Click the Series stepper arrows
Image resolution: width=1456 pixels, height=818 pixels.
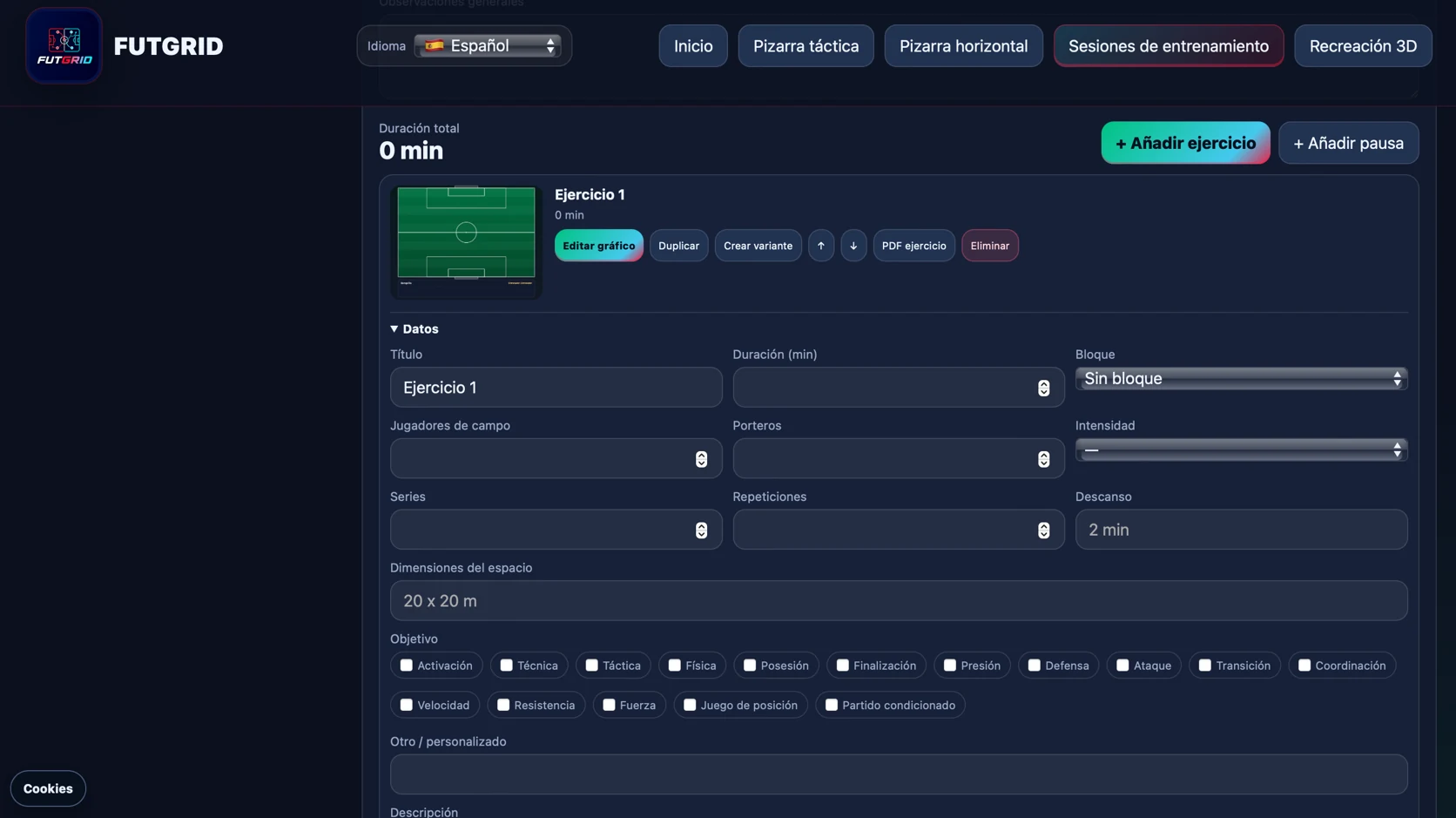coord(701,530)
